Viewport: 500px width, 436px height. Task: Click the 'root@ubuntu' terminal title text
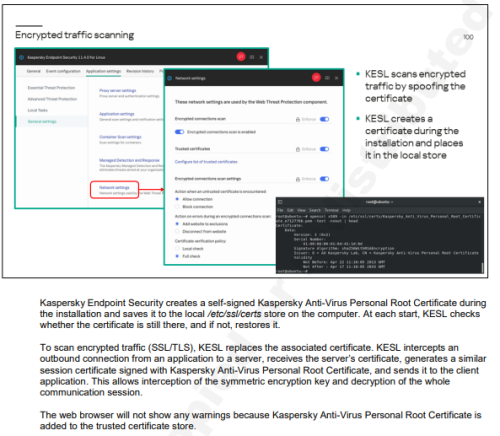tap(379, 202)
